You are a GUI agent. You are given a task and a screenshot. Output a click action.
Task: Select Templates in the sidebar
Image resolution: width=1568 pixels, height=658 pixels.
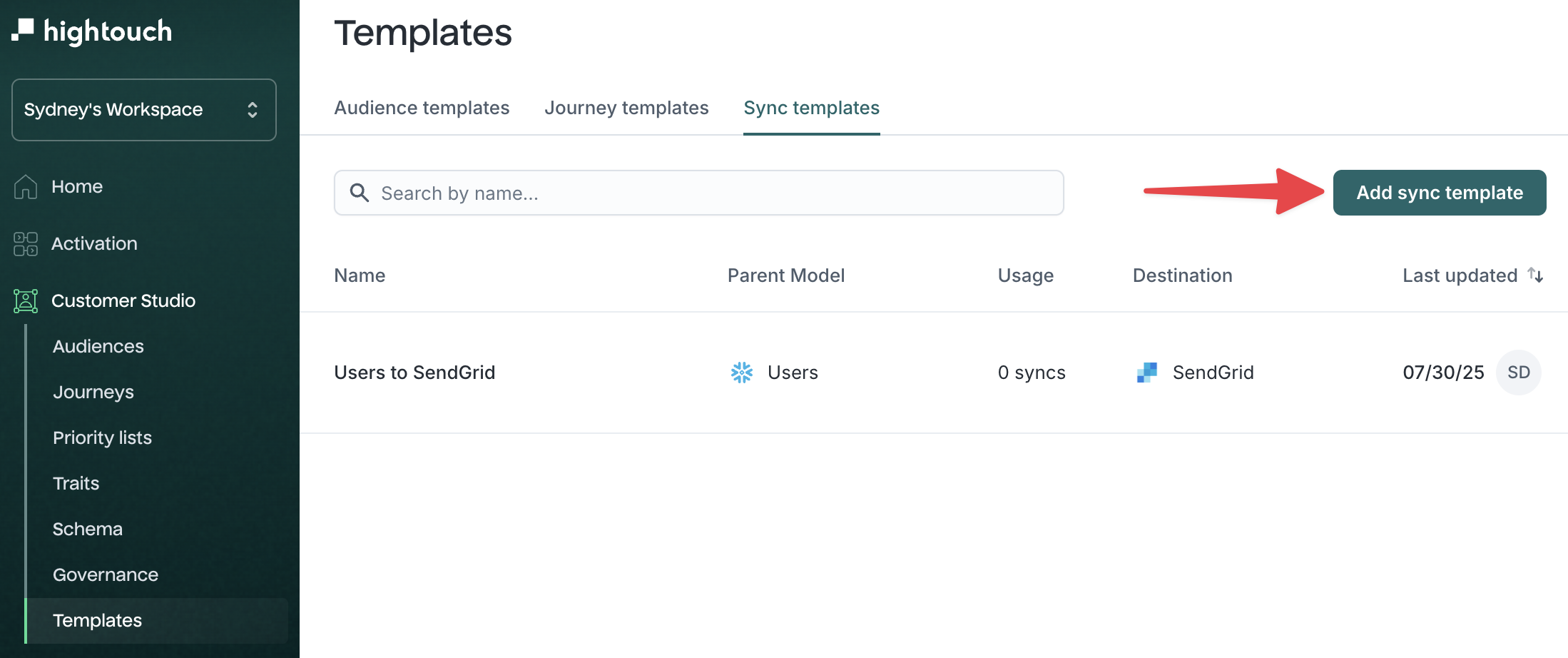156,621
